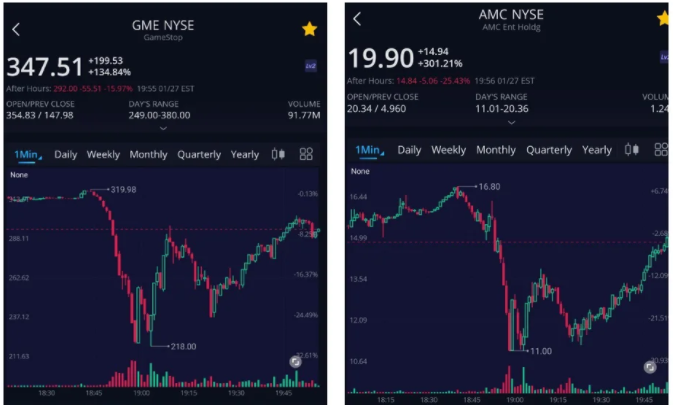
Task: Switch GME chart to Monthly
Action: coord(149,154)
